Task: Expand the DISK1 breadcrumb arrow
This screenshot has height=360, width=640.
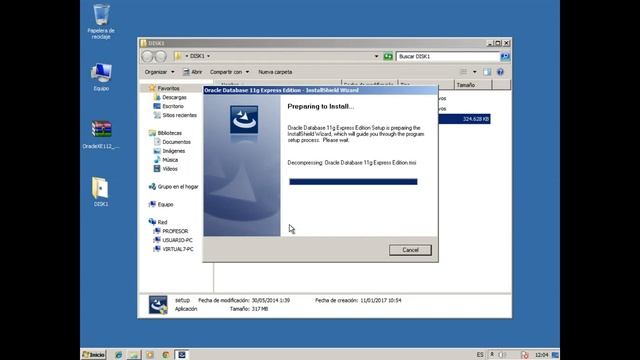Action: click(x=209, y=56)
